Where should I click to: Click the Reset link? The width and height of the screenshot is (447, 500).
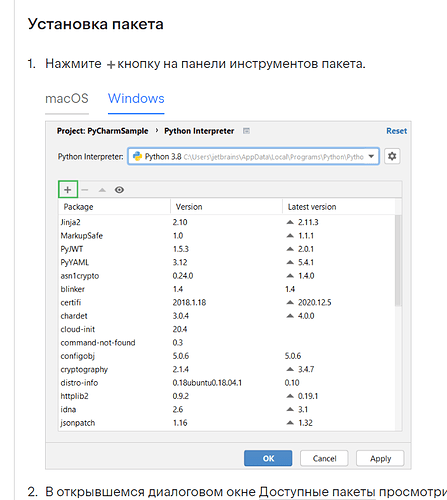pos(396,131)
